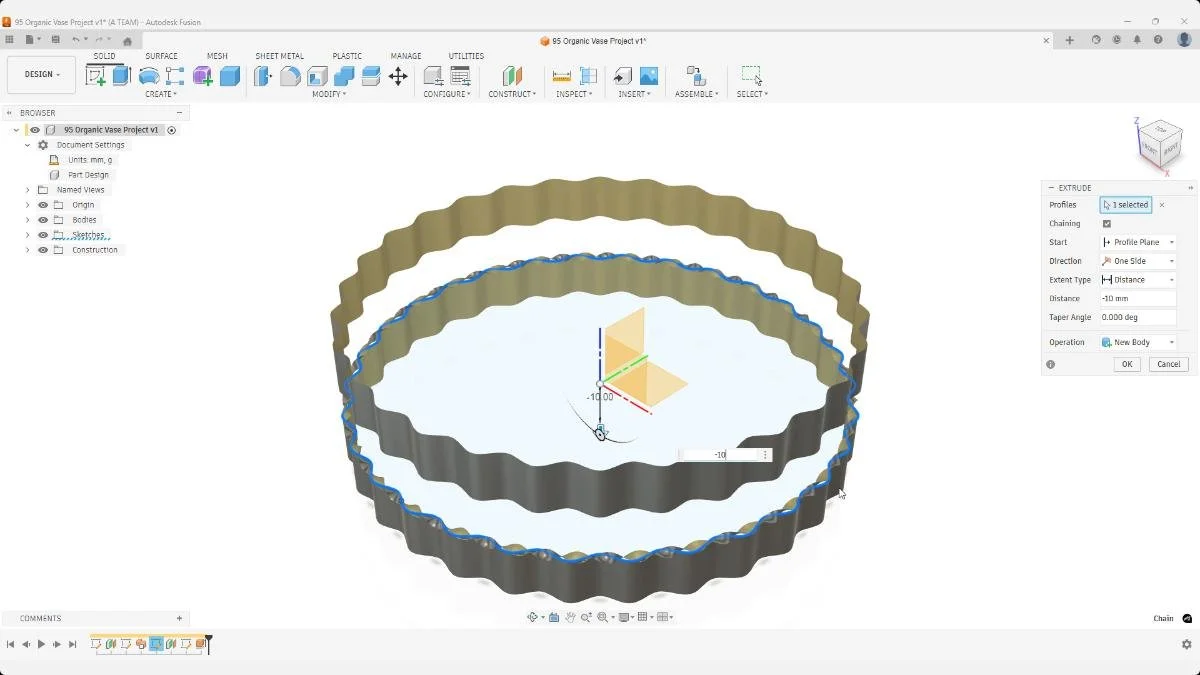Activate the Revolve tool
1200x675 pixels.
[149, 75]
